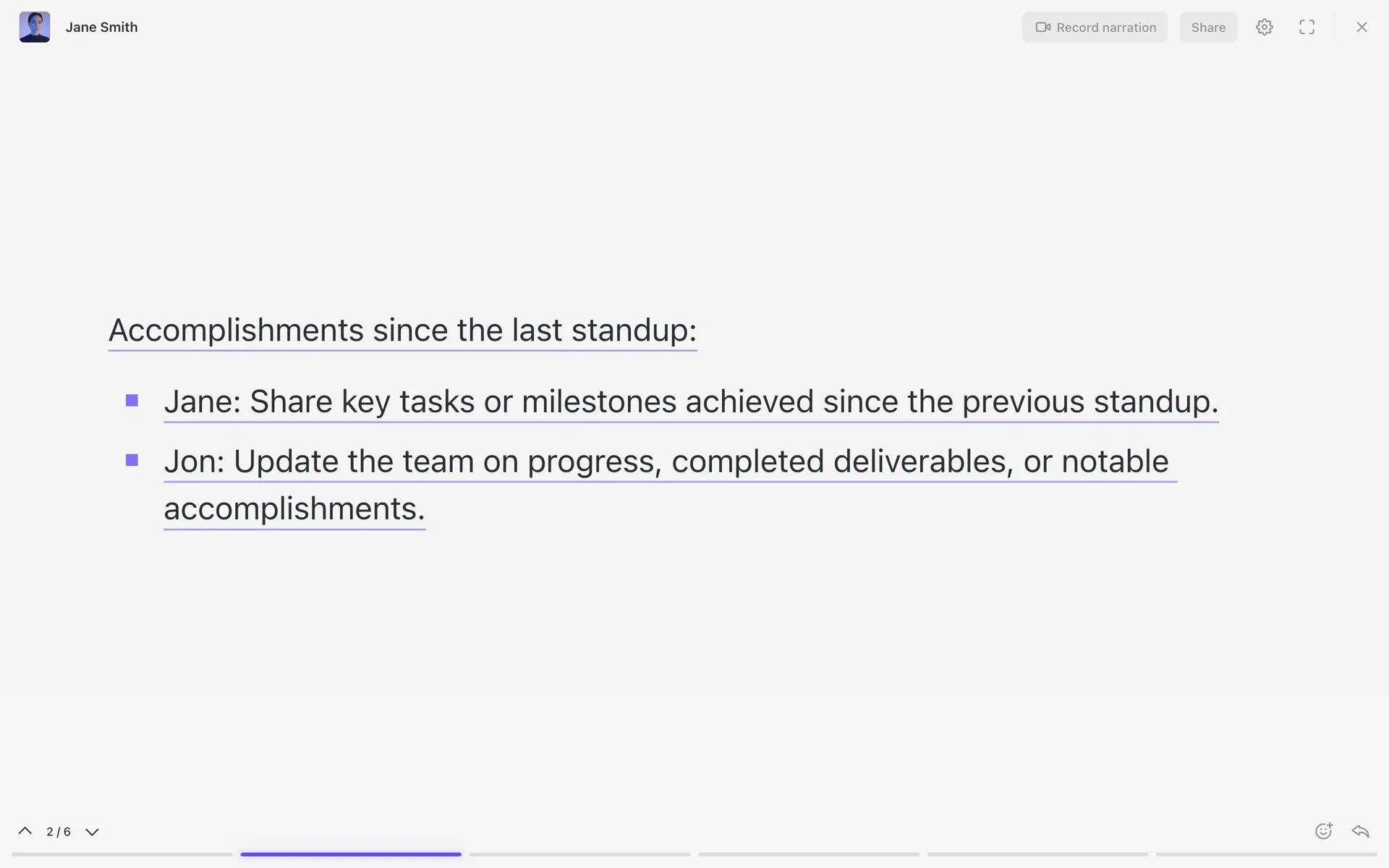Click the reply arrow icon
The height and width of the screenshot is (868, 1389).
pyautogui.click(x=1360, y=831)
